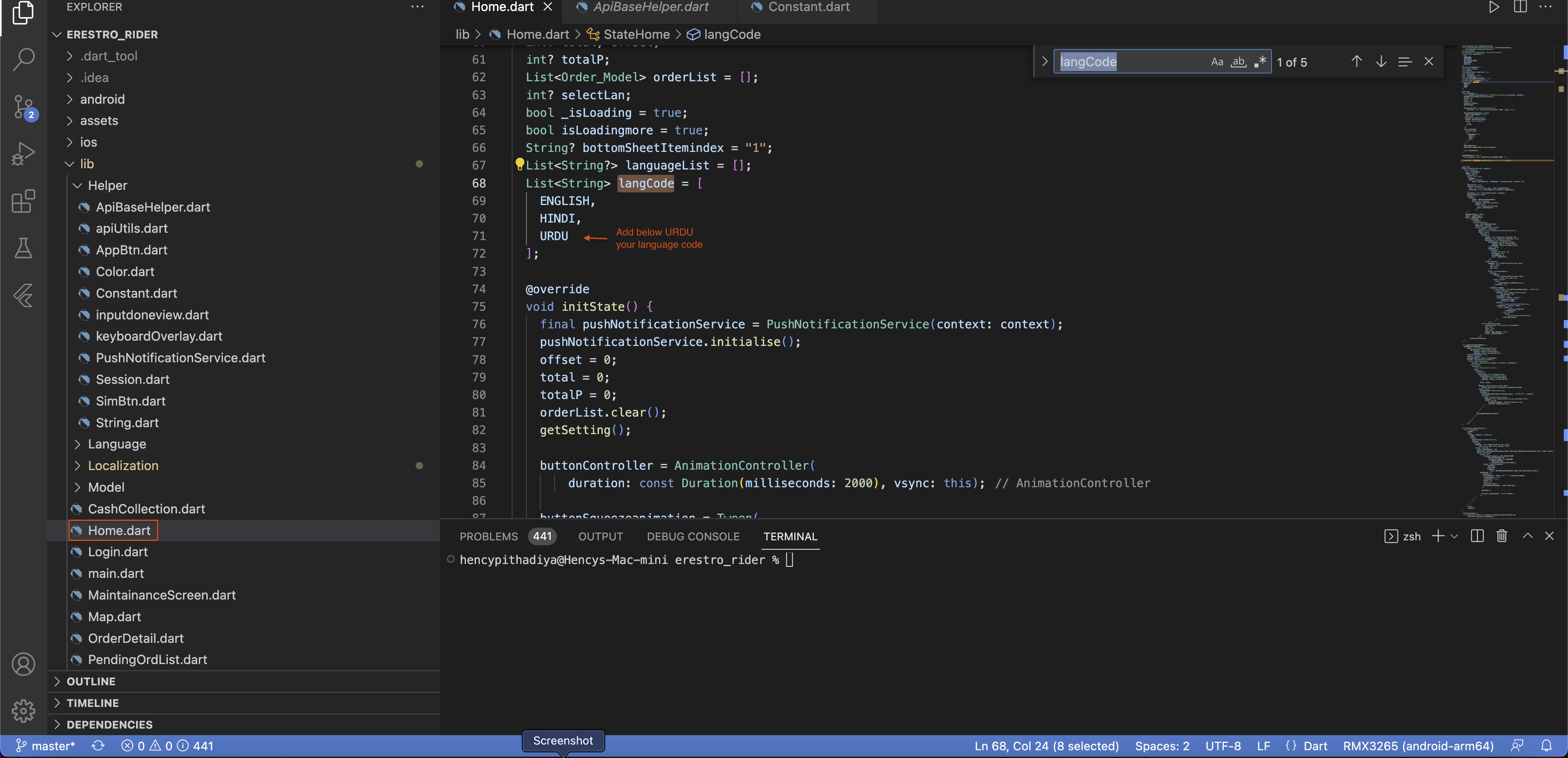This screenshot has width=1568, height=758.
Task: Expand the replace toggle in find widget
Action: (1045, 62)
